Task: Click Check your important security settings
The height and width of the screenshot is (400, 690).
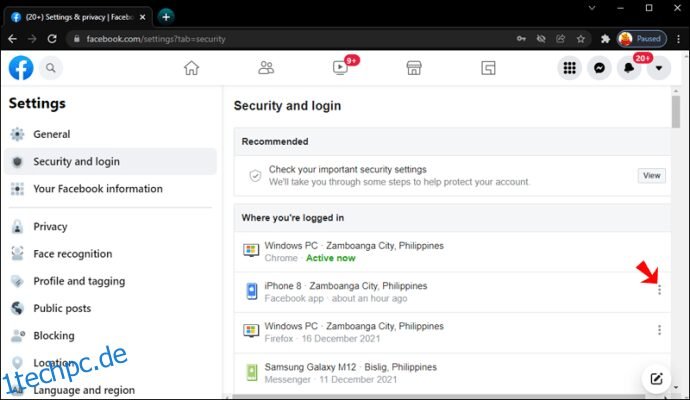Action: click(348, 169)
